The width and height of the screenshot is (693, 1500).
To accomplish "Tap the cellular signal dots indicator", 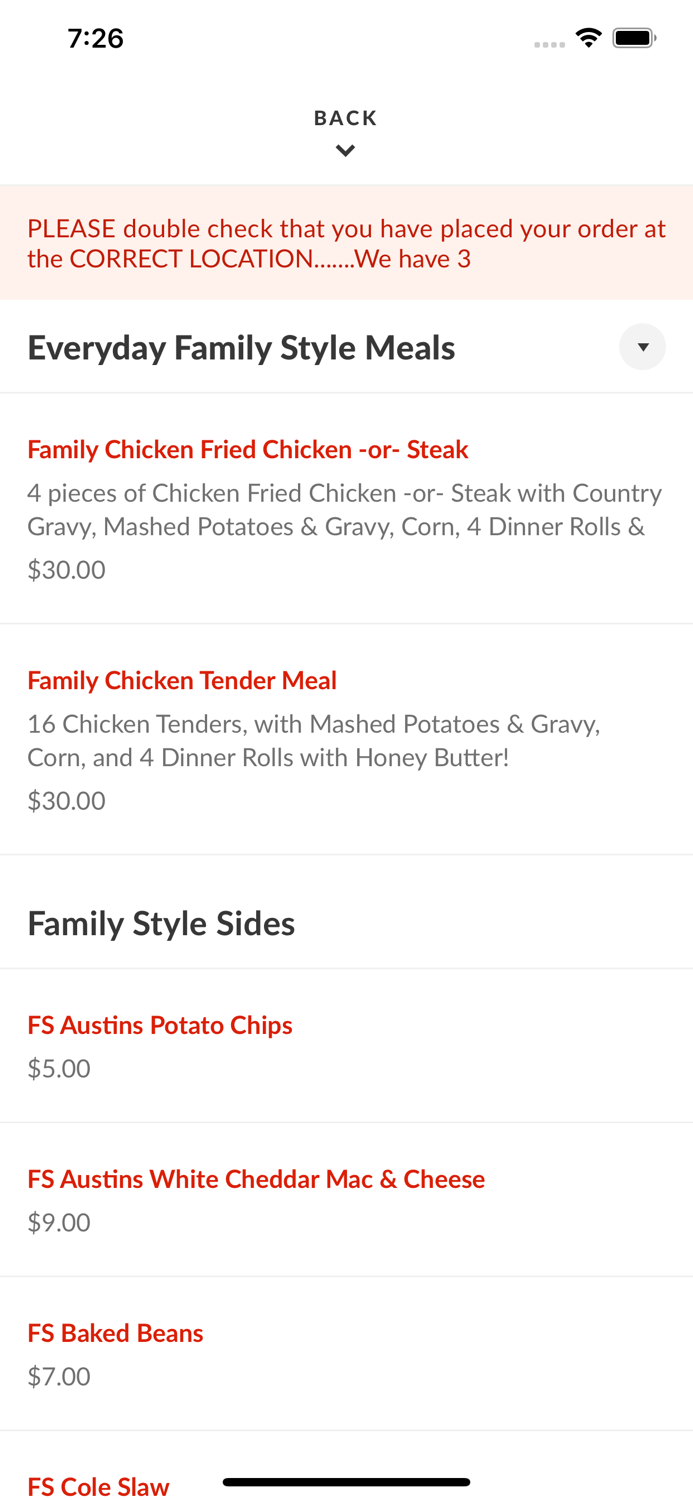I will (549, 42).
